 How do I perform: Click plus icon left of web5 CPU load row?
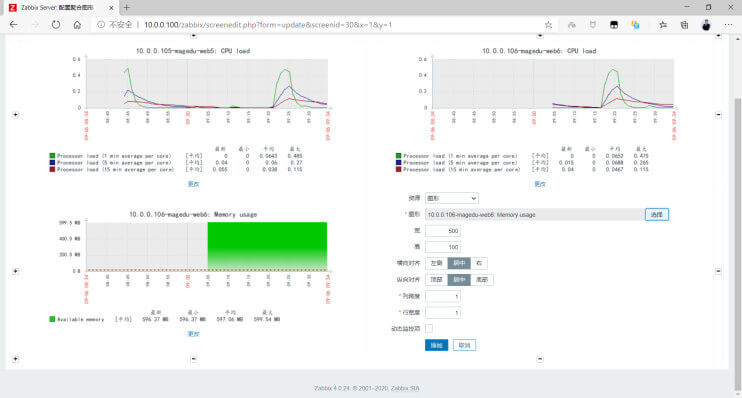point(16,115)
